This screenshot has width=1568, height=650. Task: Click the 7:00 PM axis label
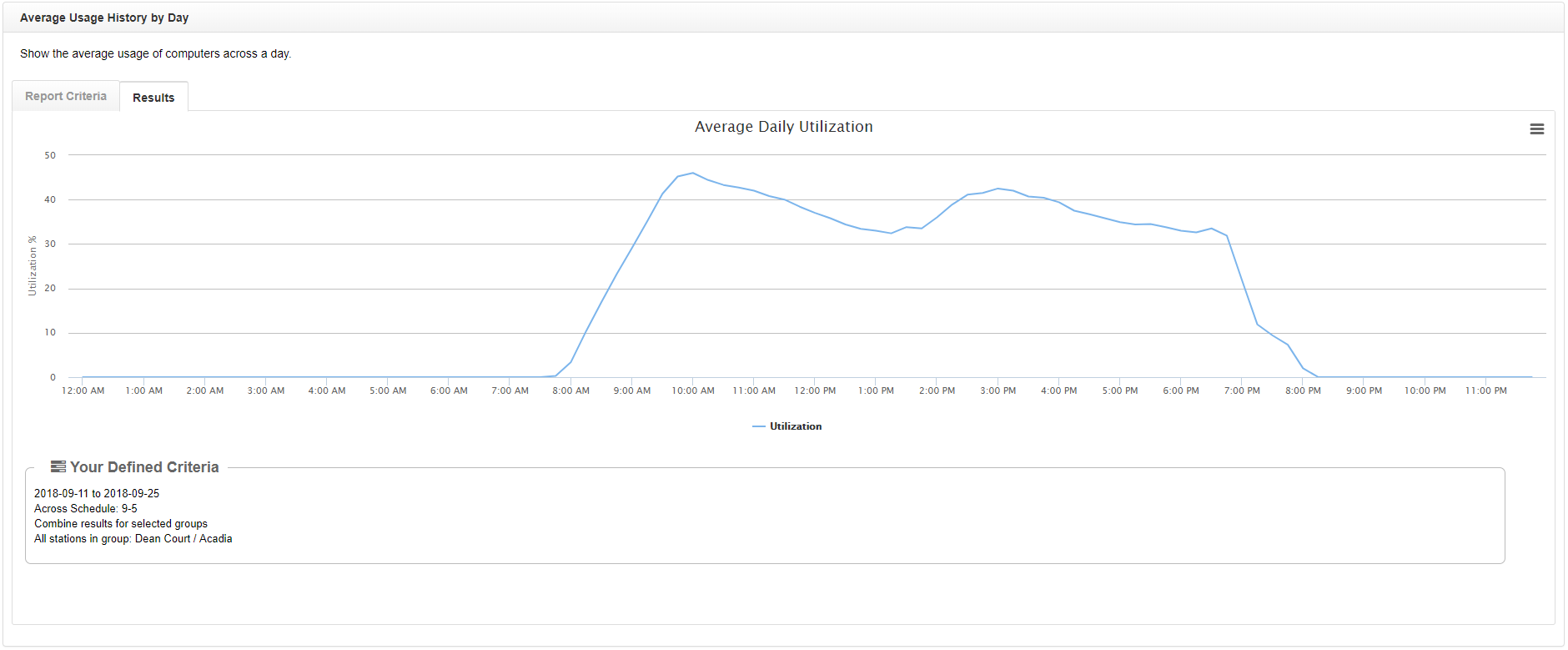coord(1242,391)
